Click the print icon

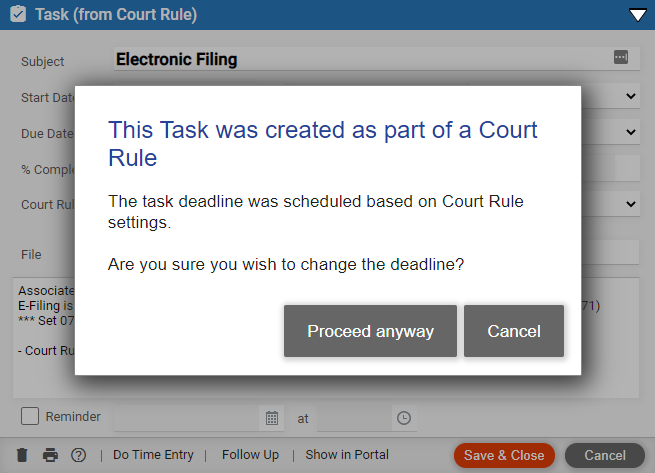[x=50, y=455]
